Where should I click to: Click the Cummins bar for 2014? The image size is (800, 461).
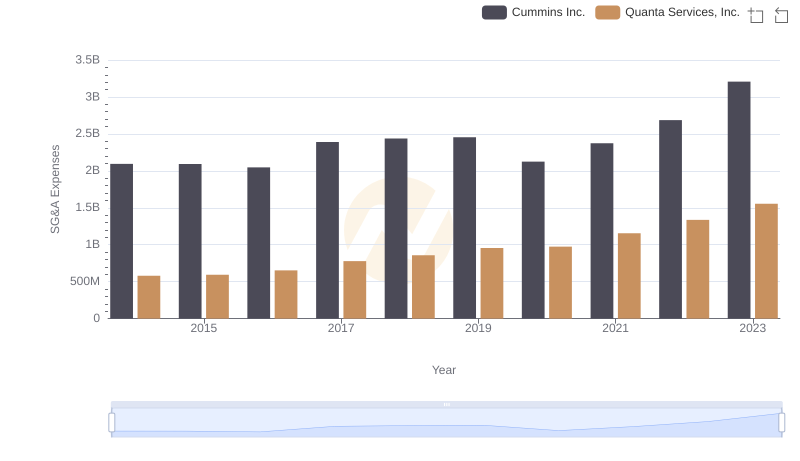121,241
